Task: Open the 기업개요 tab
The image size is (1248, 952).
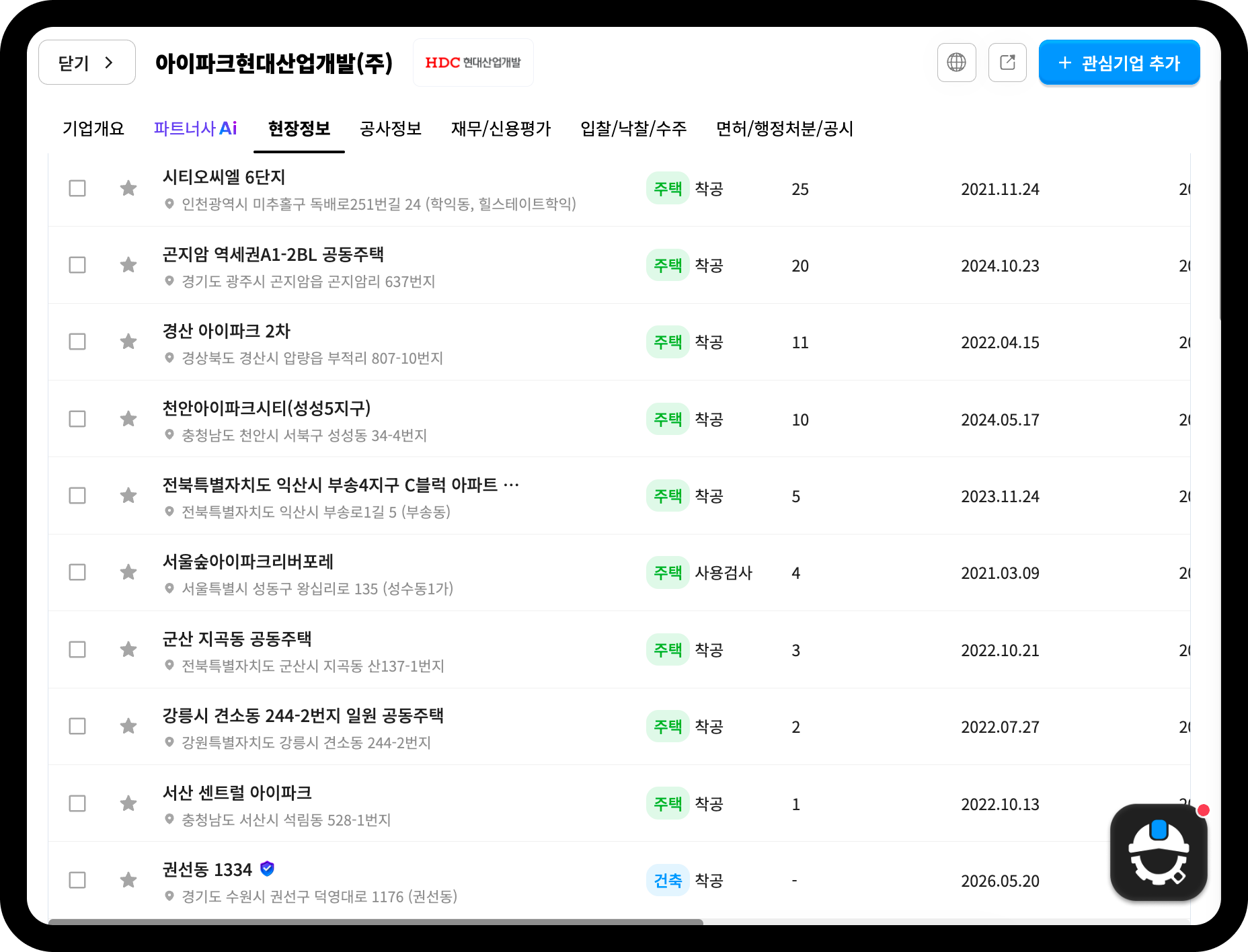Action: 93,128
